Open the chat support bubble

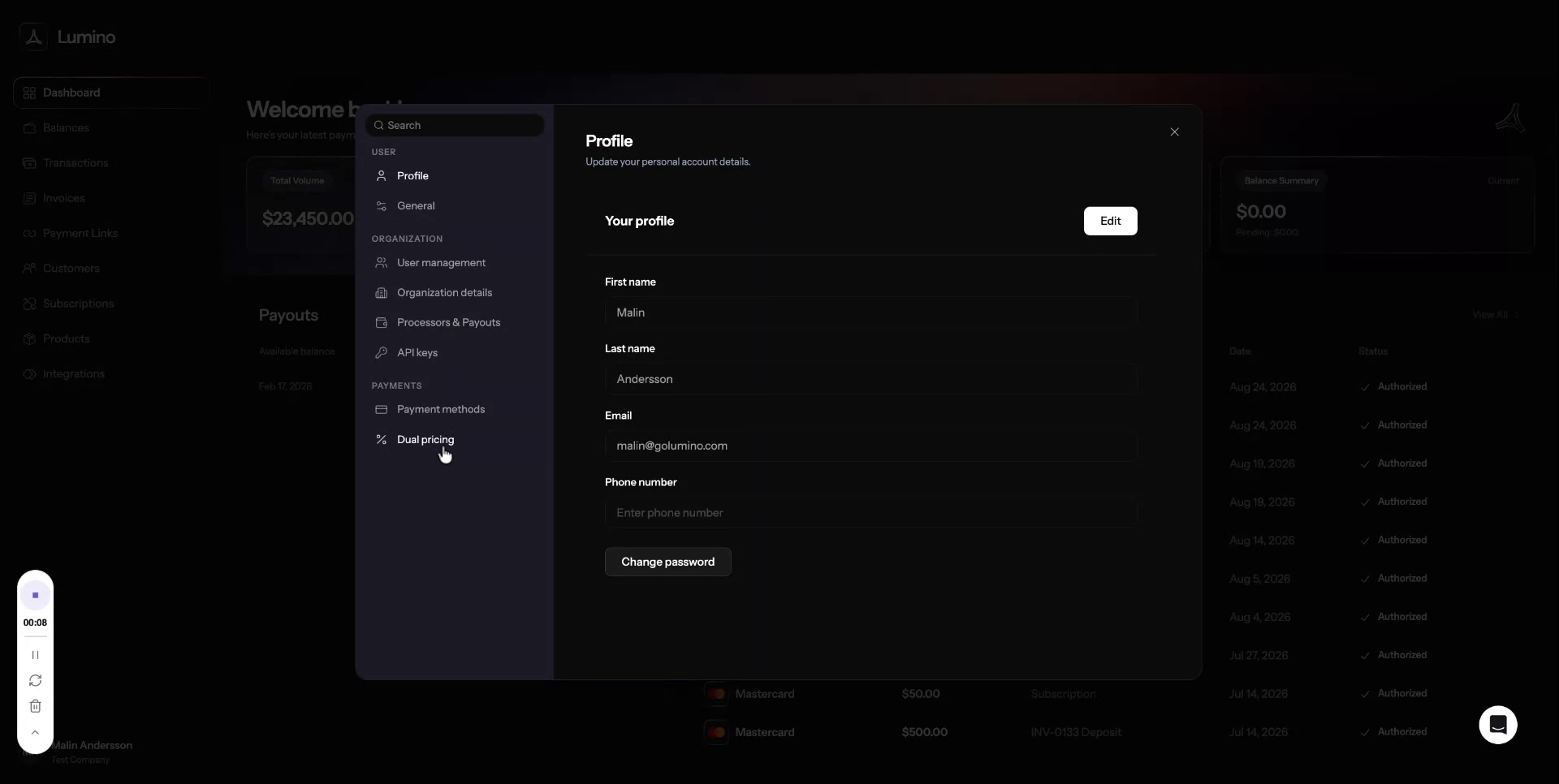click(1498, 726)
